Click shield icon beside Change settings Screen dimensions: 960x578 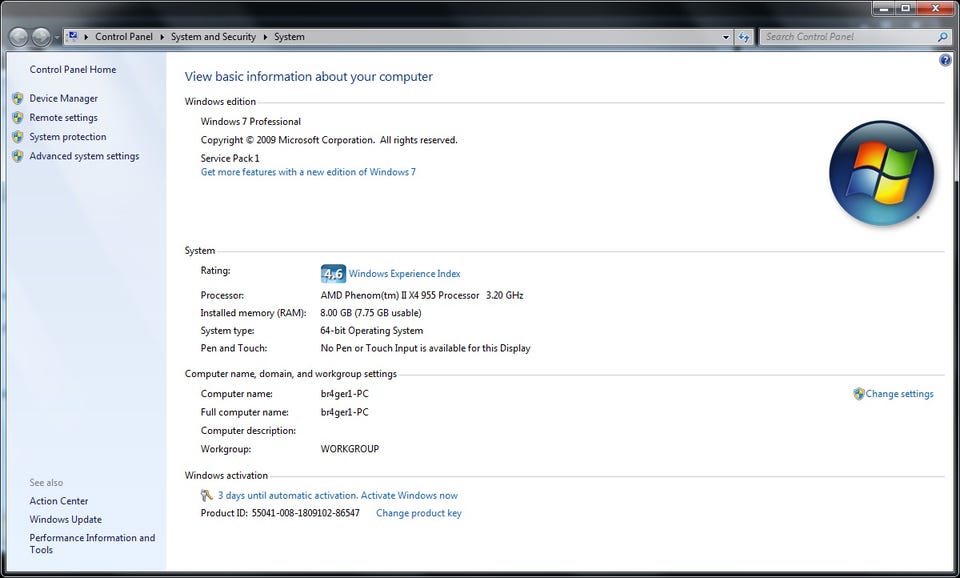pyautogui.click(x=859, y=394)
